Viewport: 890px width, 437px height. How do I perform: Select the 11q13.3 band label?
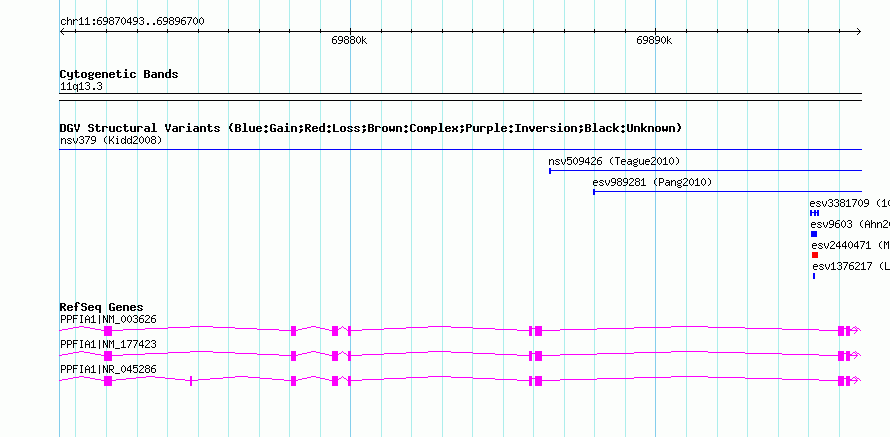coord(81,87)
